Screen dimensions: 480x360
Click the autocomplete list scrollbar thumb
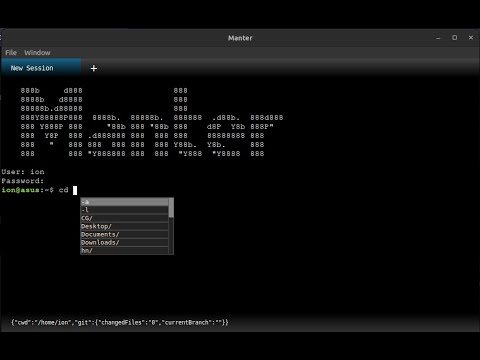coord(171,207)
